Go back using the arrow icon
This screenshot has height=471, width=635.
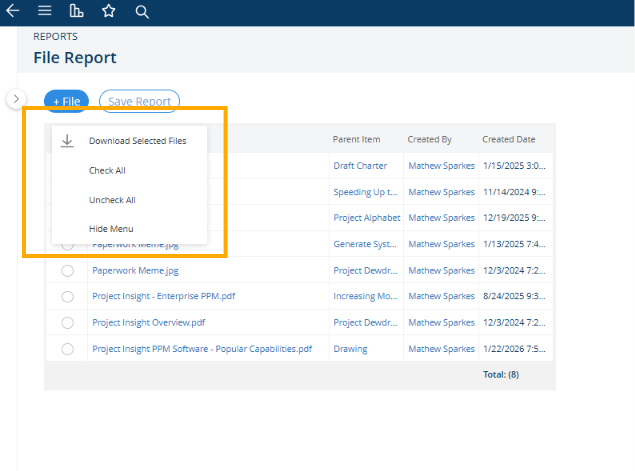(x=13, y=11)
